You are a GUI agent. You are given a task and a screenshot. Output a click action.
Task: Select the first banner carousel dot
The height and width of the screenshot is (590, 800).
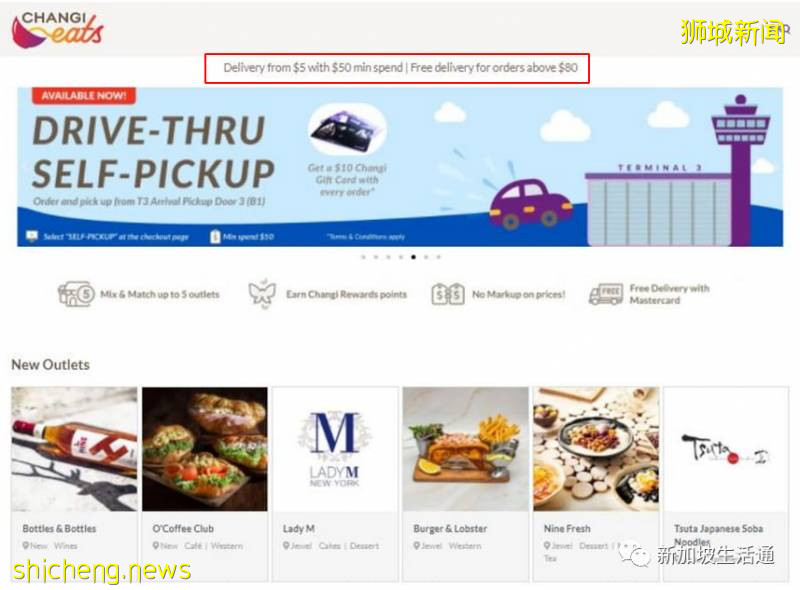pos(363,257)
